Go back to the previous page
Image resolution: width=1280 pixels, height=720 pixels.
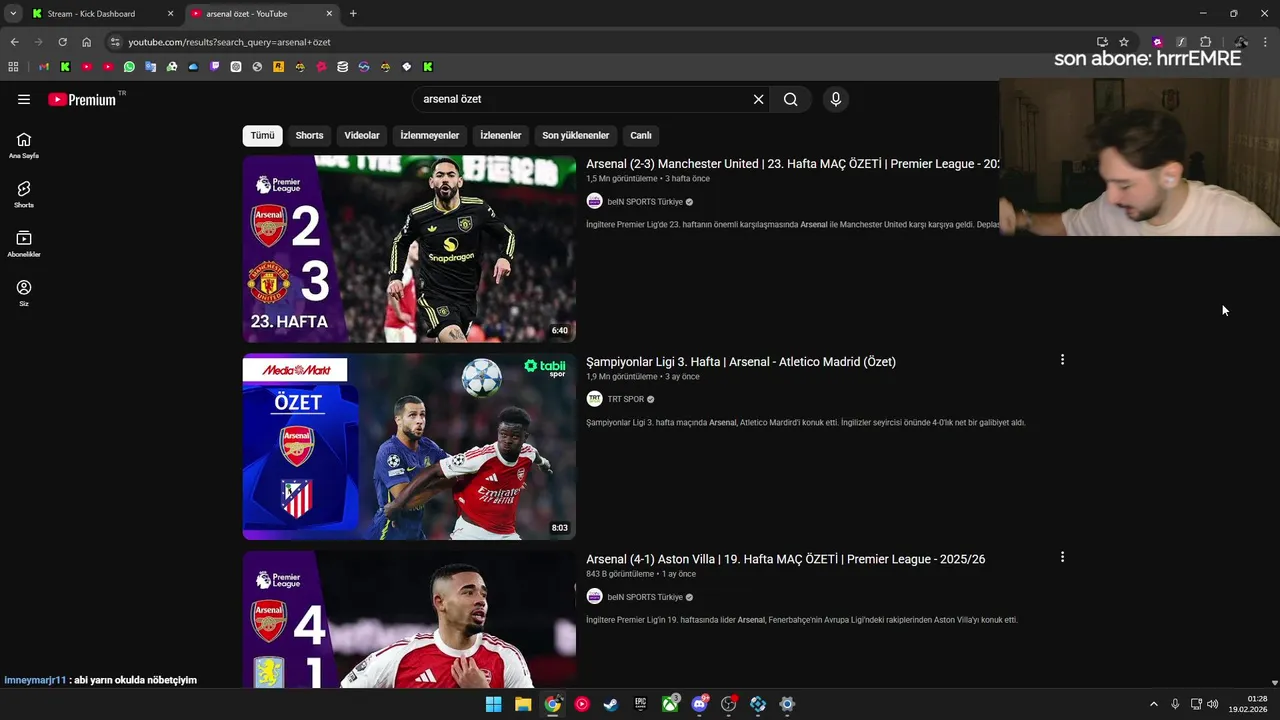click(x=14, y=42)
